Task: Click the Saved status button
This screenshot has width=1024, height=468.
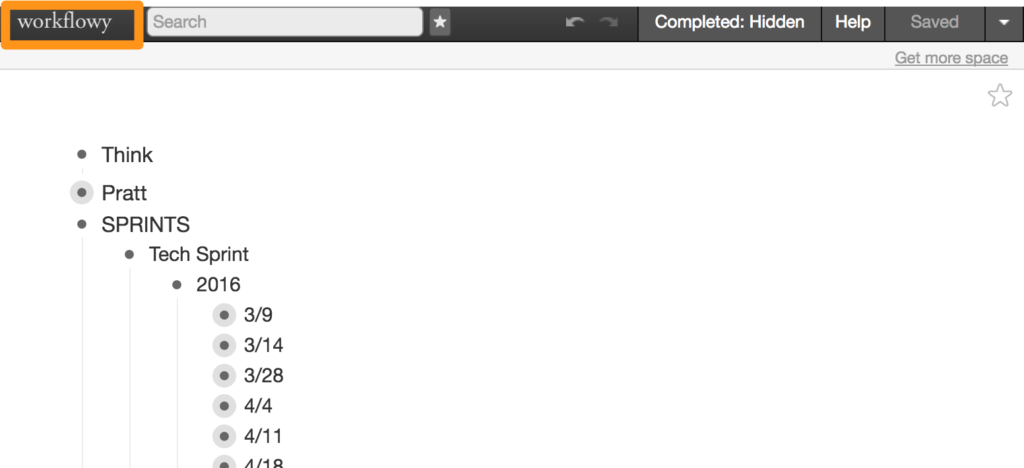Action: [935, 22]
